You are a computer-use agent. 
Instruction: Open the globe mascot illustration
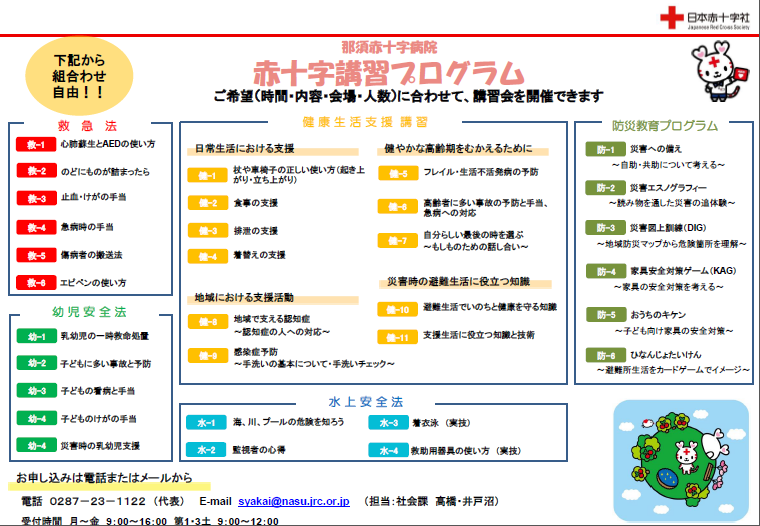[681, 461]
